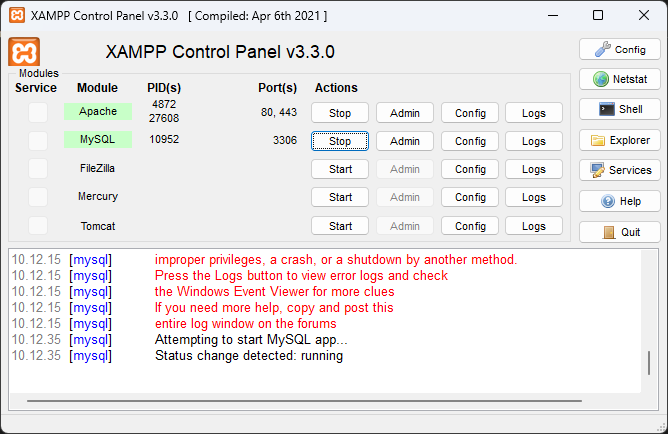View Mercury Logs
The image size is (668, 434).
(534, 197)
